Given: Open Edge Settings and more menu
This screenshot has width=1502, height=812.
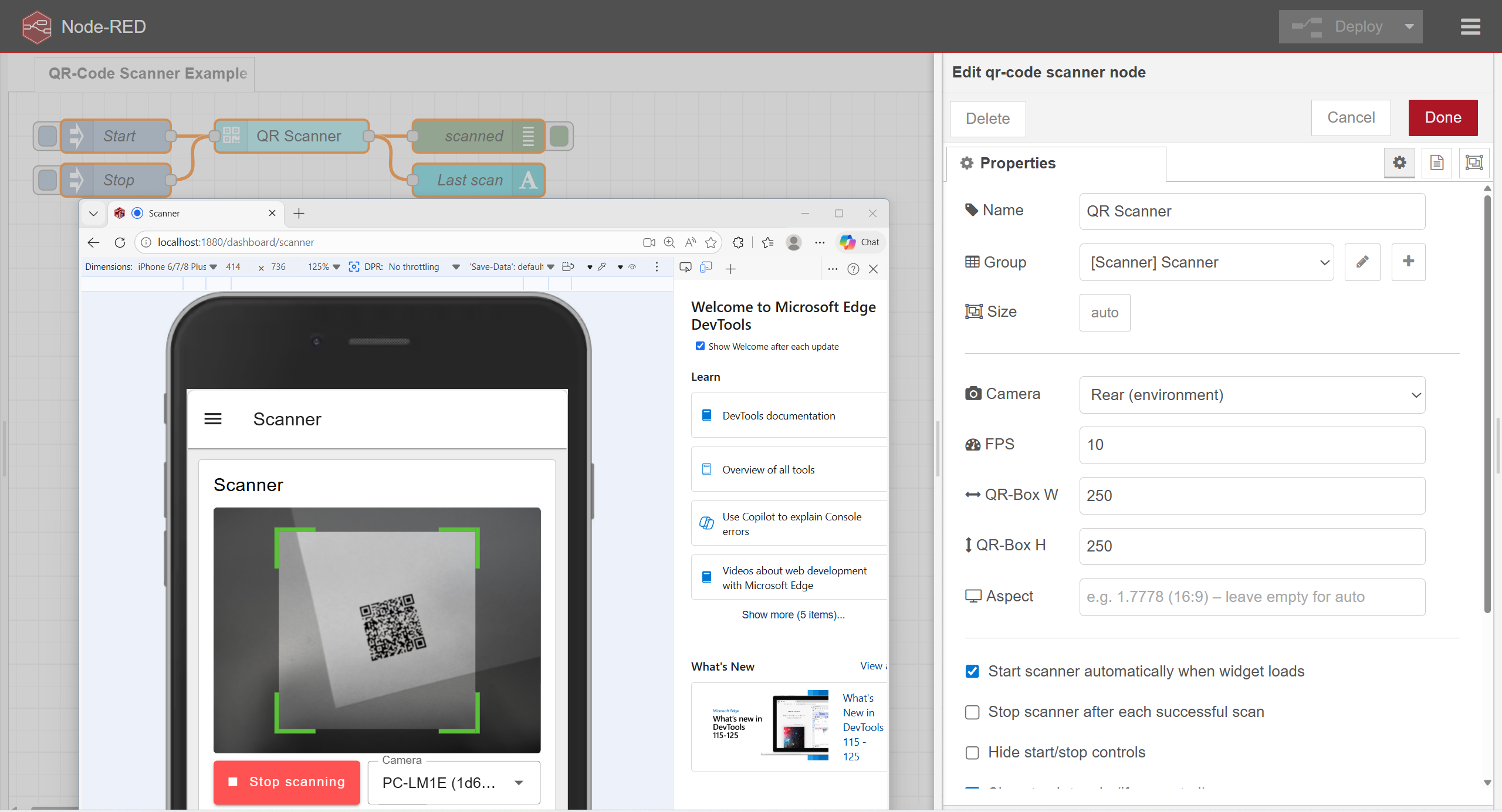Looking at the screenshot, I should tap(820, 242).
